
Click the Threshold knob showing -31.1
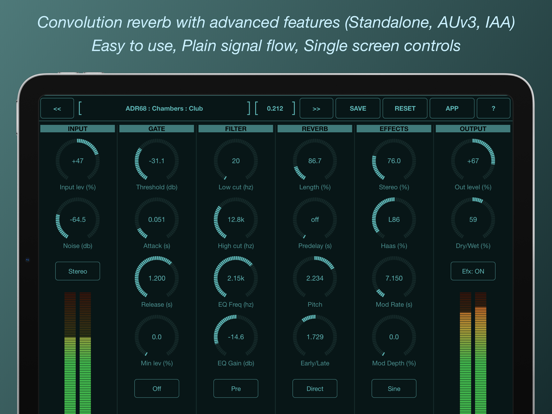(157, 161)
